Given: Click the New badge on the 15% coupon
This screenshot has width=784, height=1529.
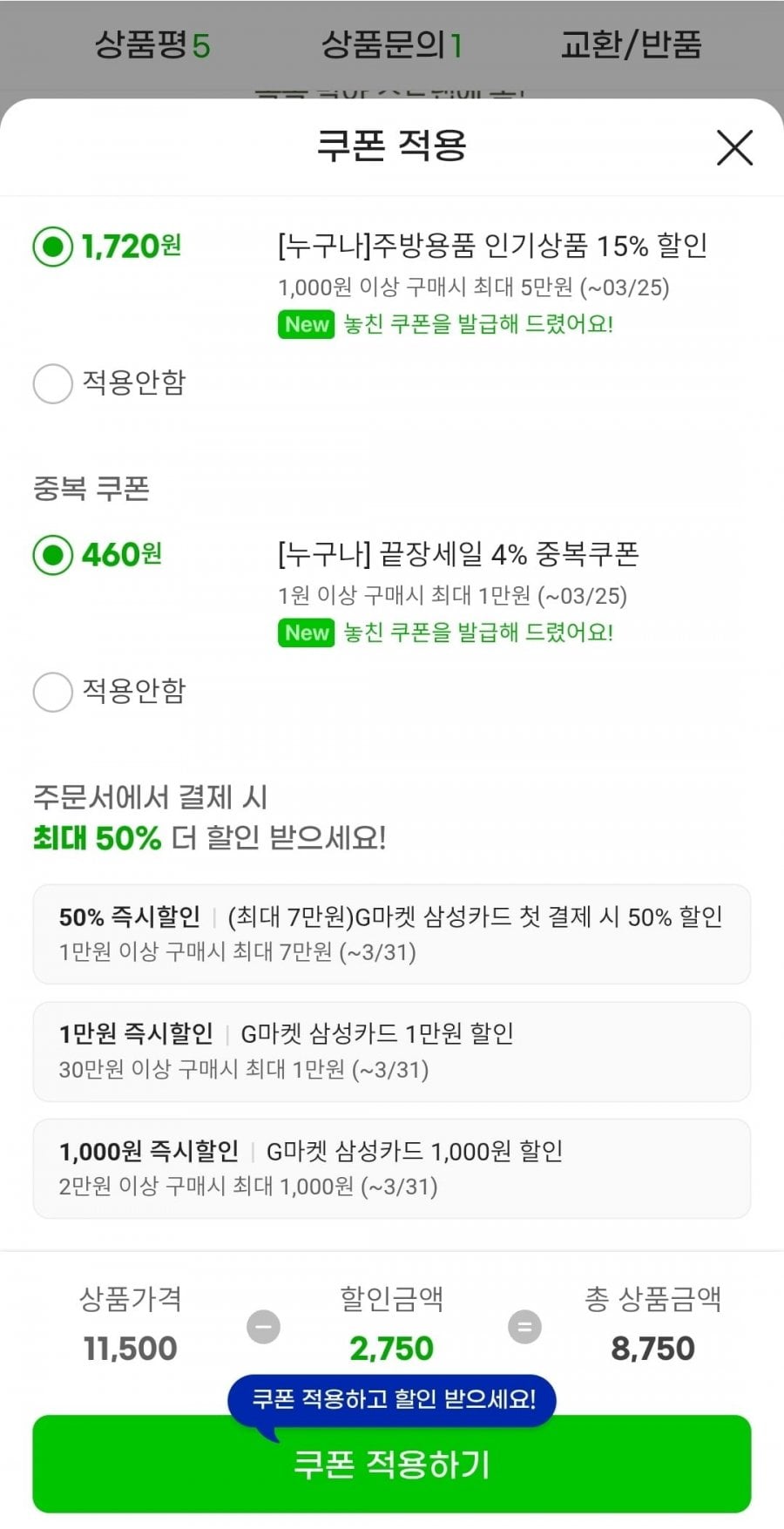Looking at the screenshot, I should coord(307,325).
